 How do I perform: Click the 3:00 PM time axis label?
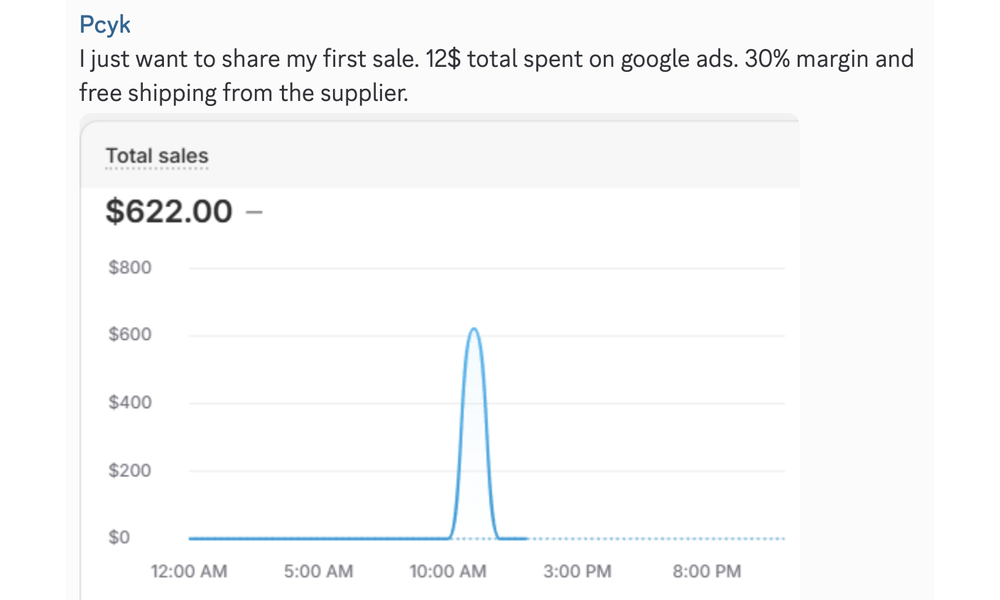pos(577,572)
